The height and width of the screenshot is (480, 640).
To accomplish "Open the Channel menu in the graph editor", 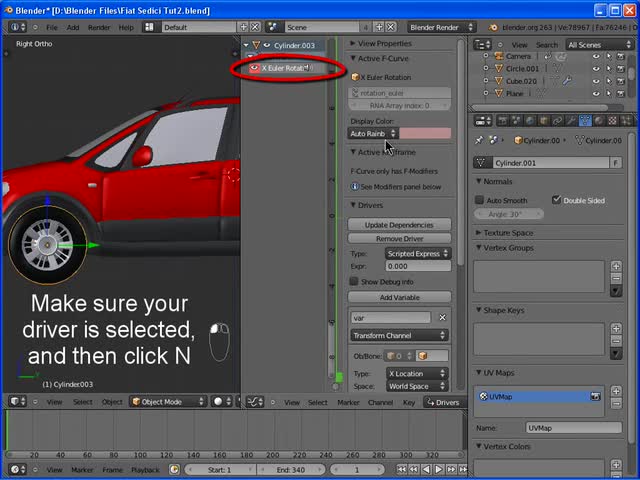I will tap(380, 402).
